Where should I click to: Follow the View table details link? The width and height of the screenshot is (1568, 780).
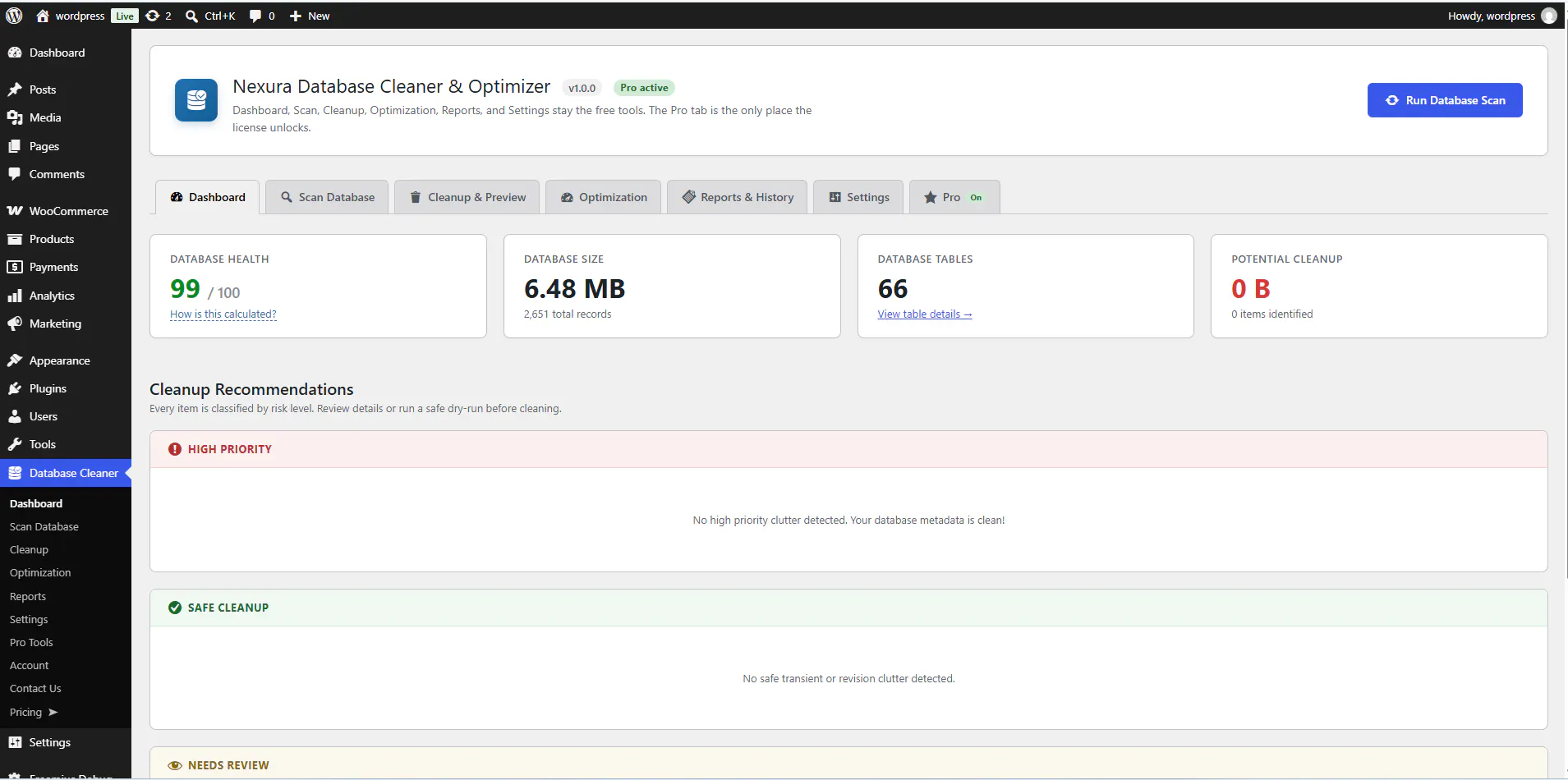coord(925,314)
